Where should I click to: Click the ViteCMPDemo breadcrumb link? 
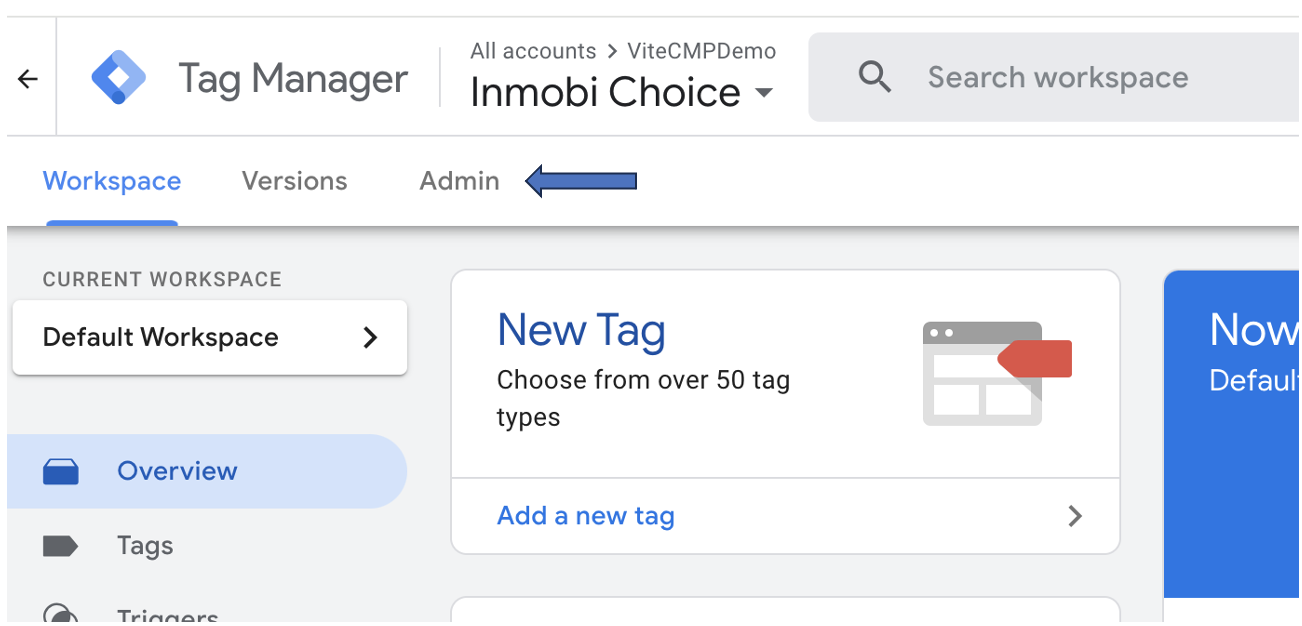(x=702, y=51)
